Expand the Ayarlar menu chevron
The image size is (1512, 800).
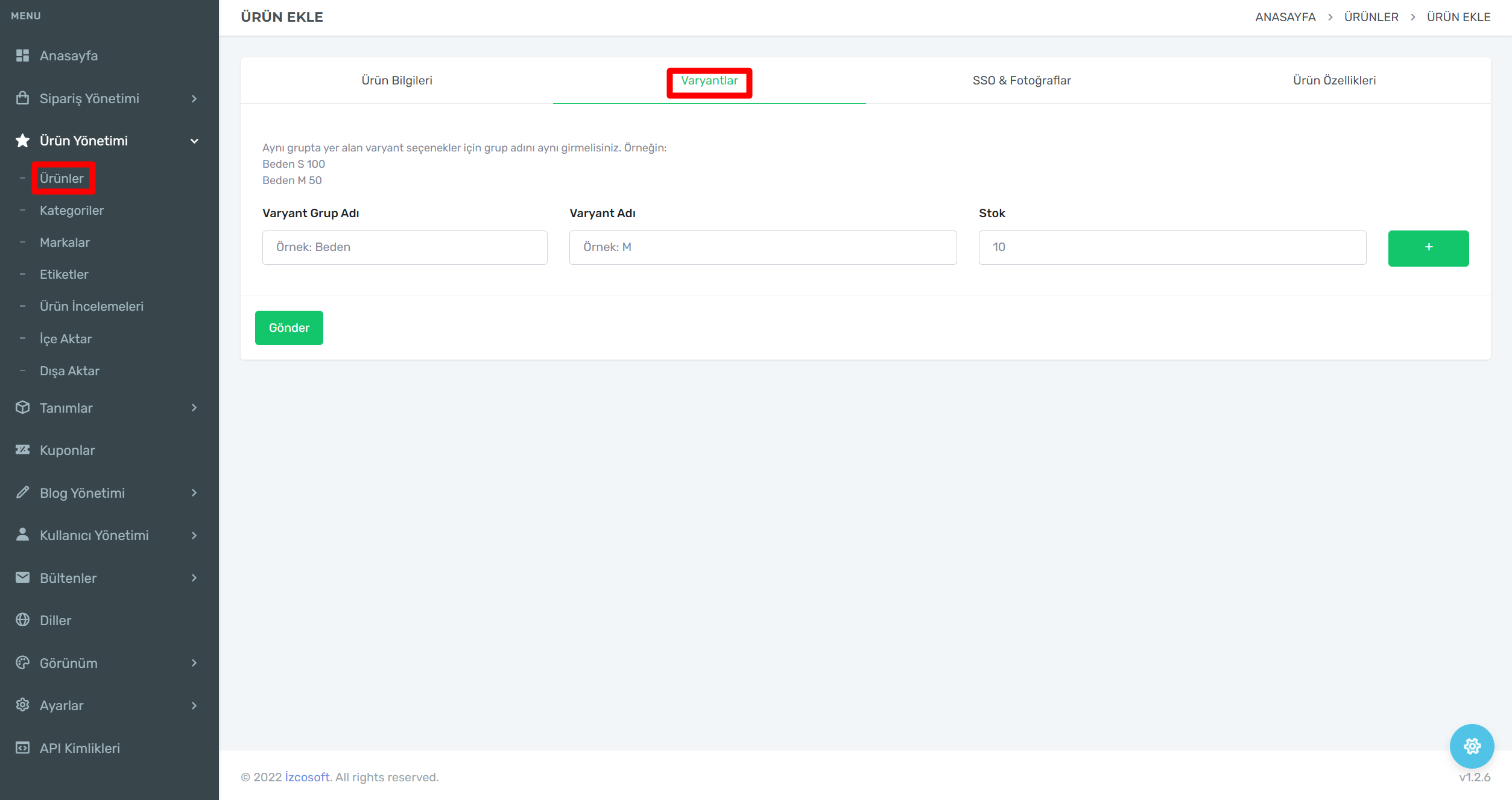[194, 705]
